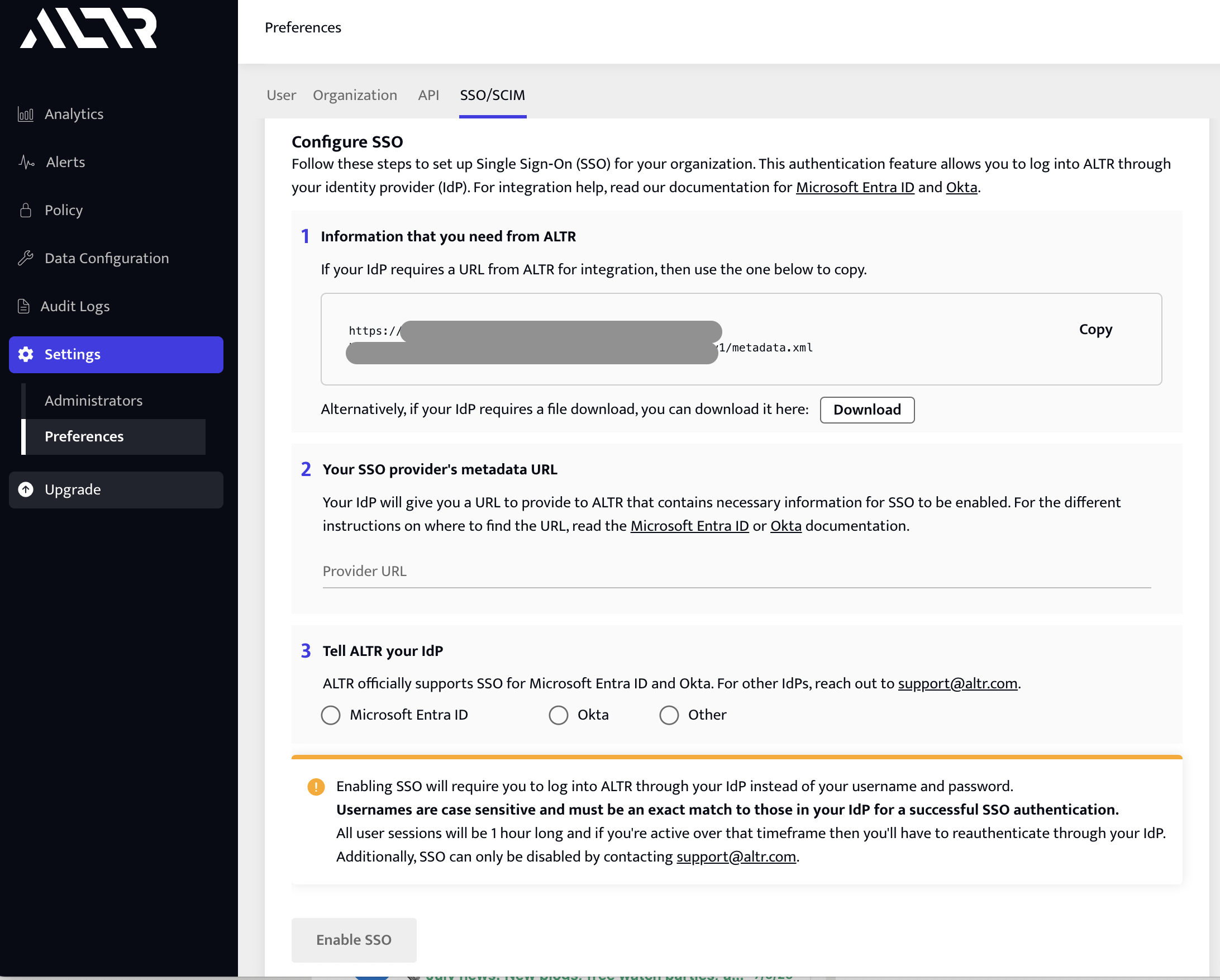This screenshot has height=980, width=1220.
Task: Click support@altr.com link in warning box
Action: point(736,857)
